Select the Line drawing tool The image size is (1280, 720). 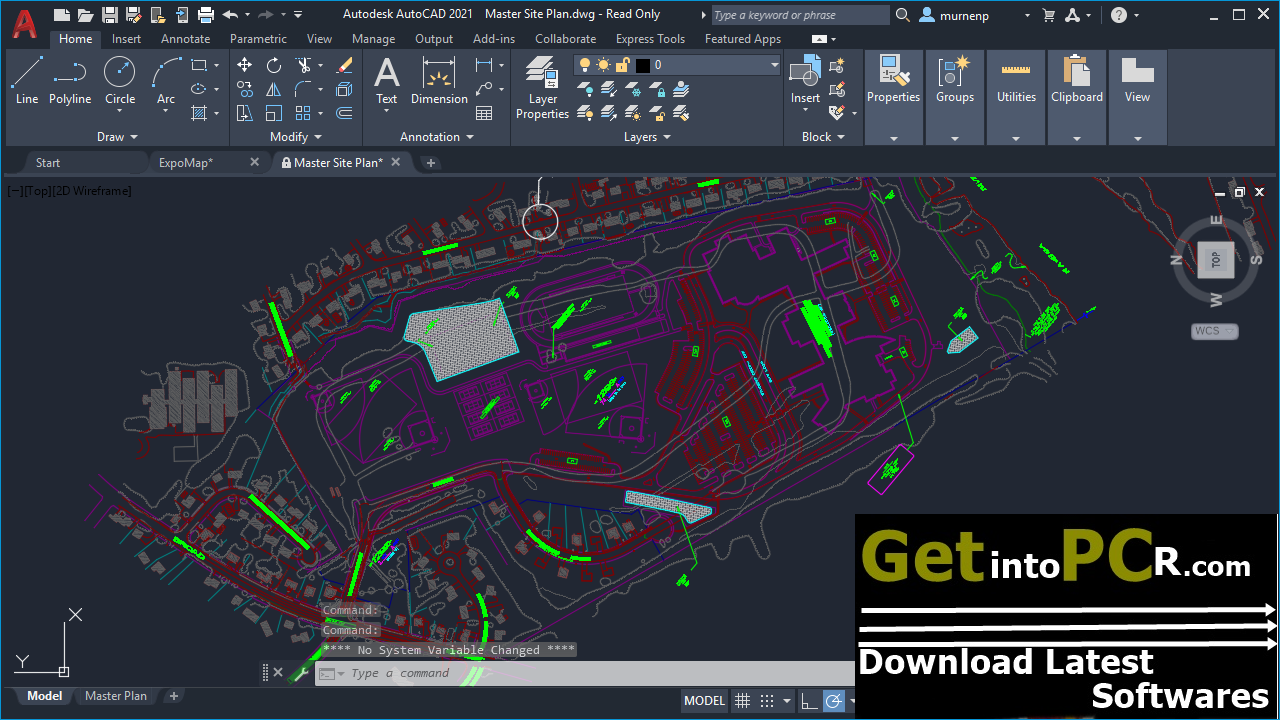coord(27,80)
